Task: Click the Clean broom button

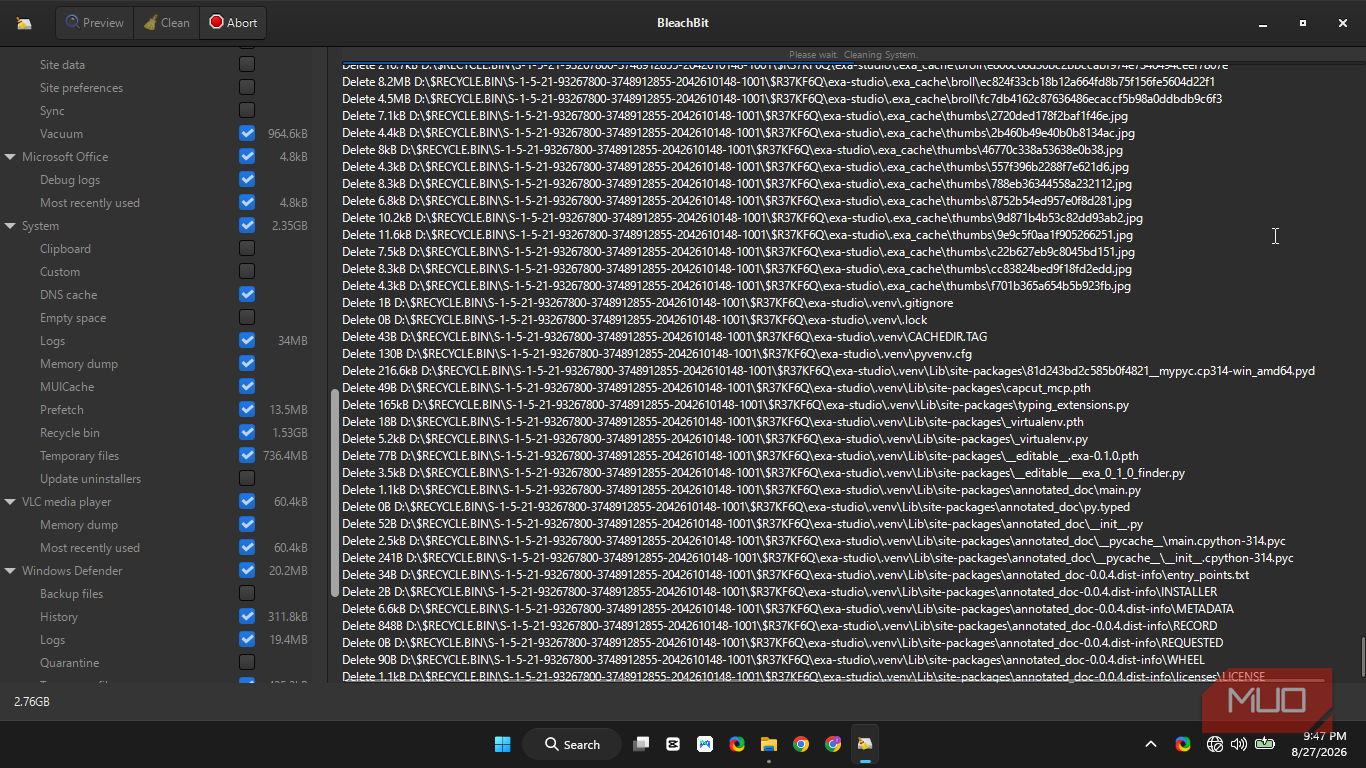Action: [166, 23]
